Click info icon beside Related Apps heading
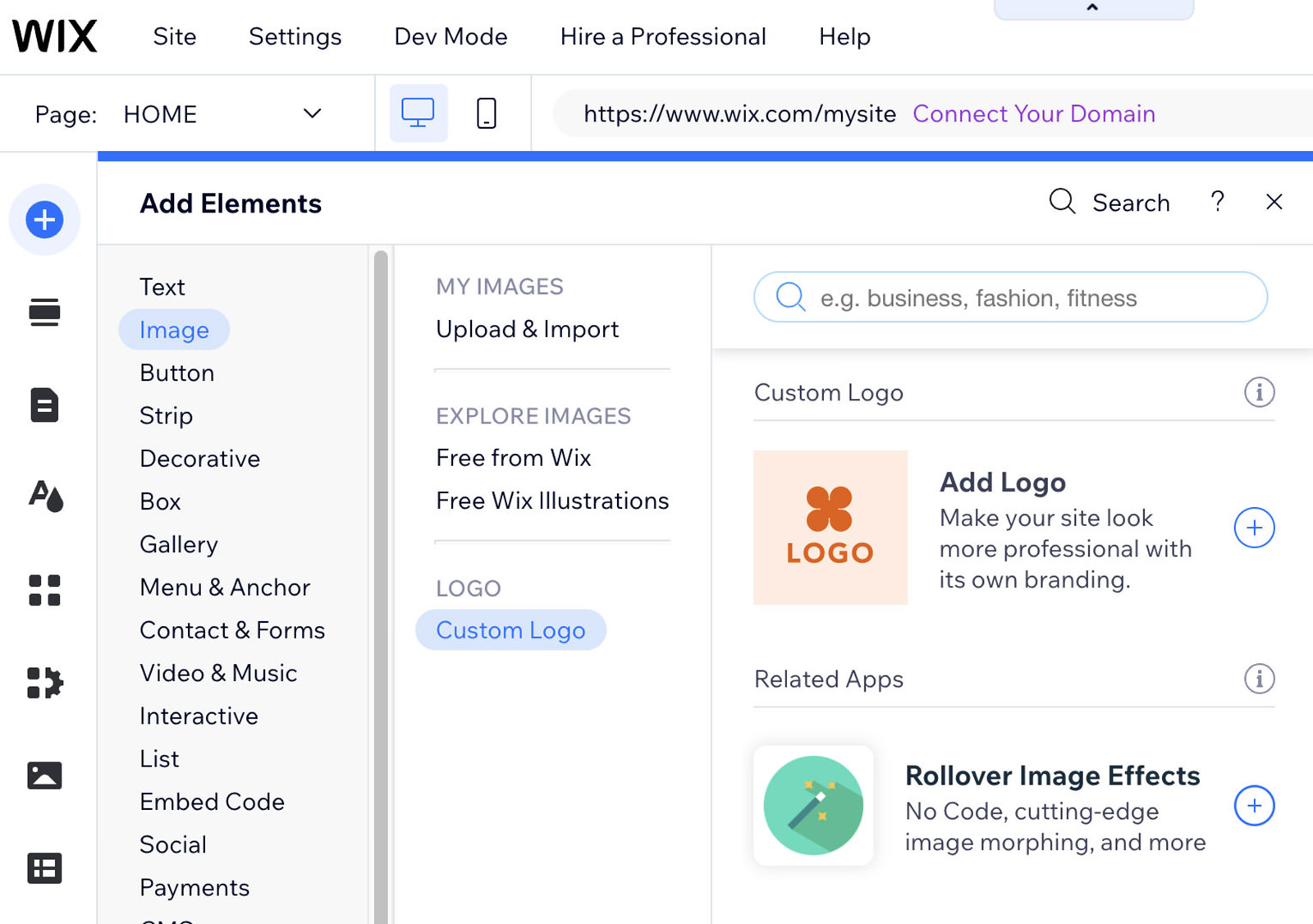Viewport: 1313px width, 924px height. point(1259,679)
